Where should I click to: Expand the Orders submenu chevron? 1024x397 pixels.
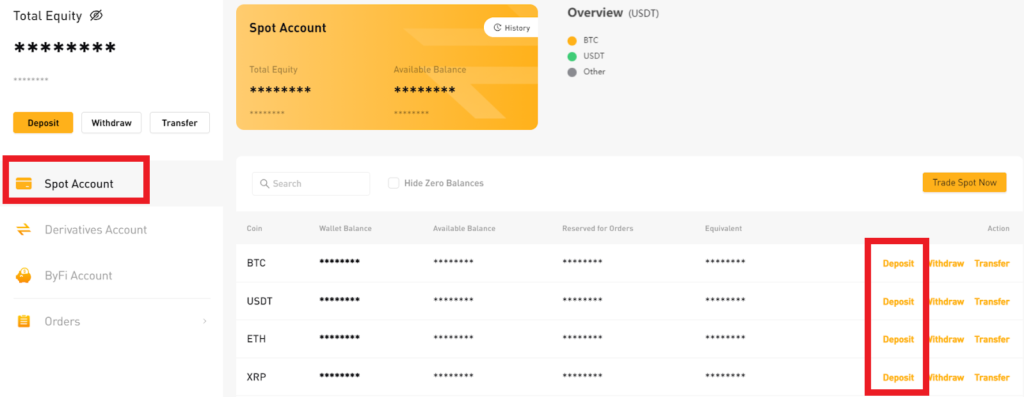pos(204,321)
